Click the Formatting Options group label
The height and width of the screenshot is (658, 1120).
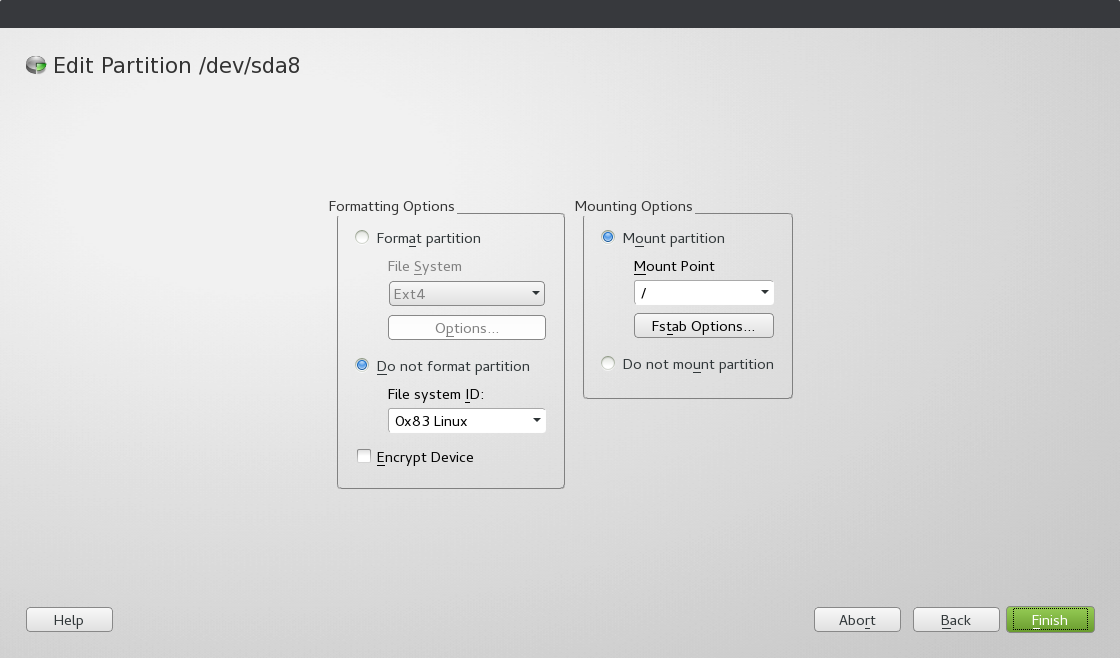(x=391, y=206)
